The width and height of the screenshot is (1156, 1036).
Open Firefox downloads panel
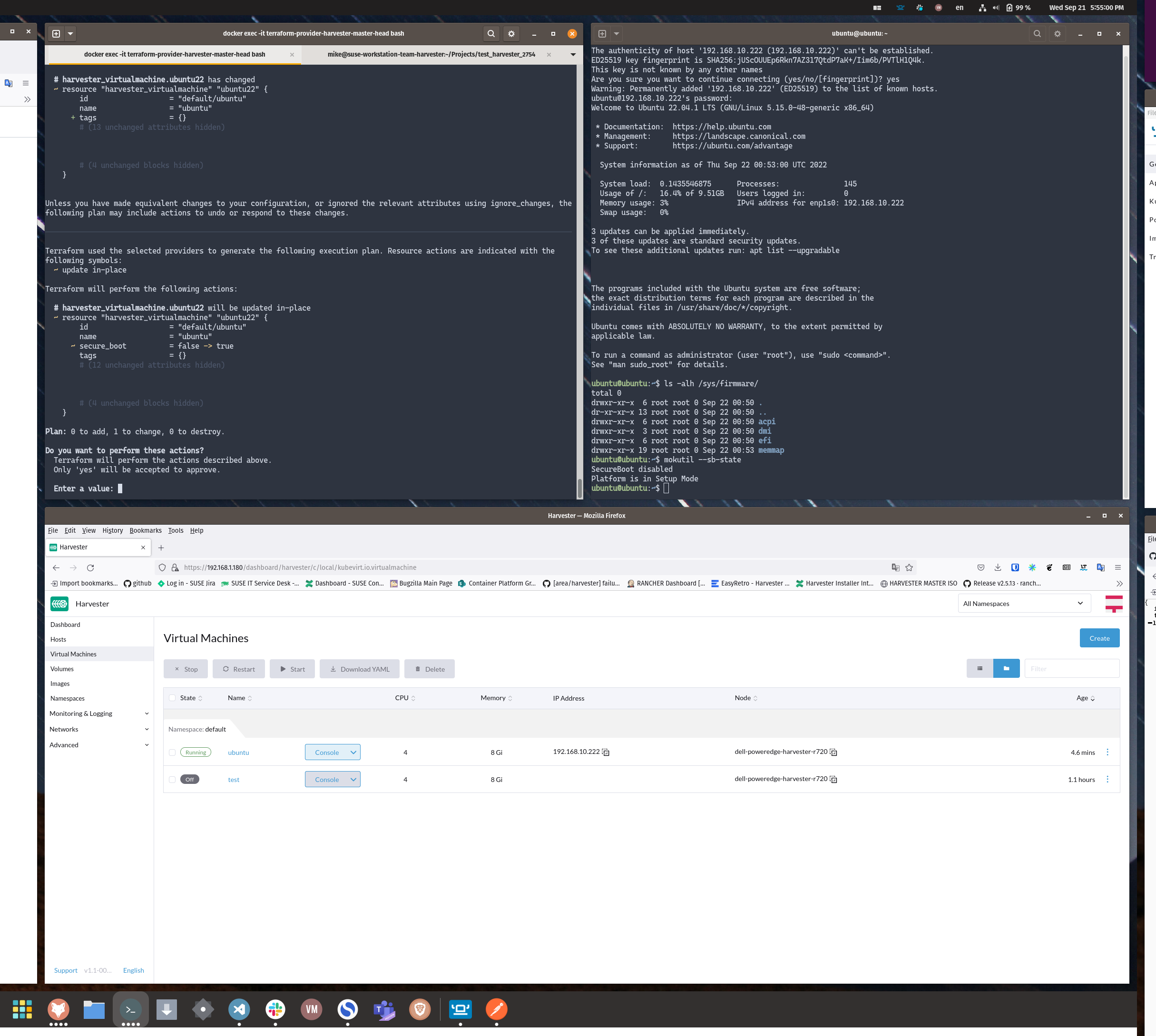[998, 567]
